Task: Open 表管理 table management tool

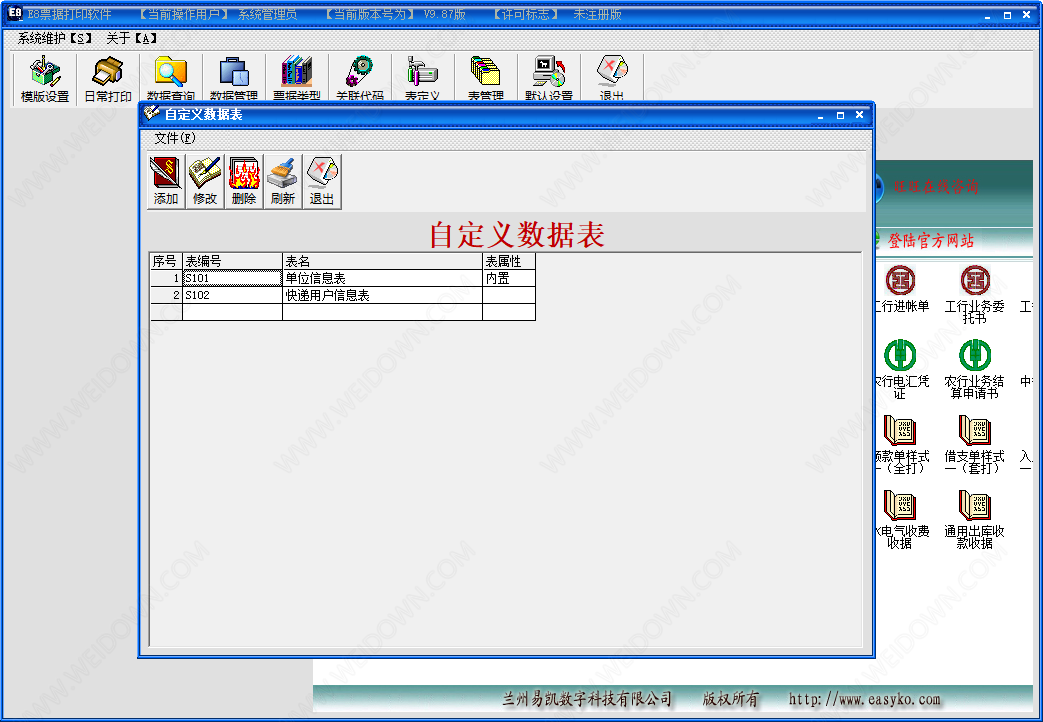Action: click(x=486, y=79)
